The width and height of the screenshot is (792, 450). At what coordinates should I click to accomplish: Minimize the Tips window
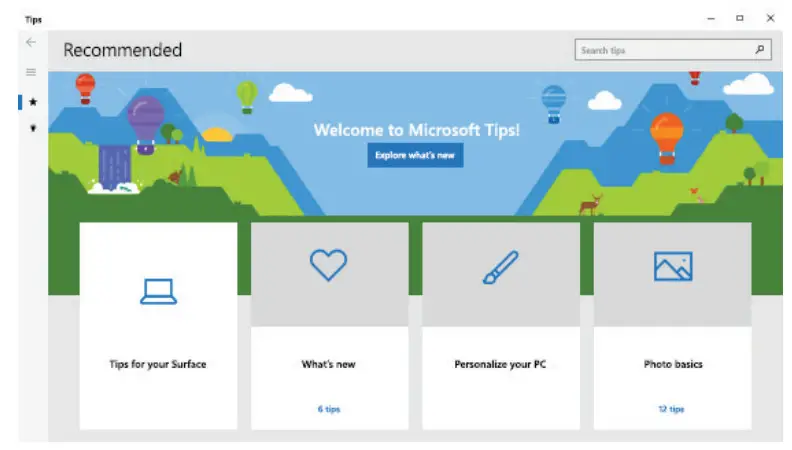[711, 19]
